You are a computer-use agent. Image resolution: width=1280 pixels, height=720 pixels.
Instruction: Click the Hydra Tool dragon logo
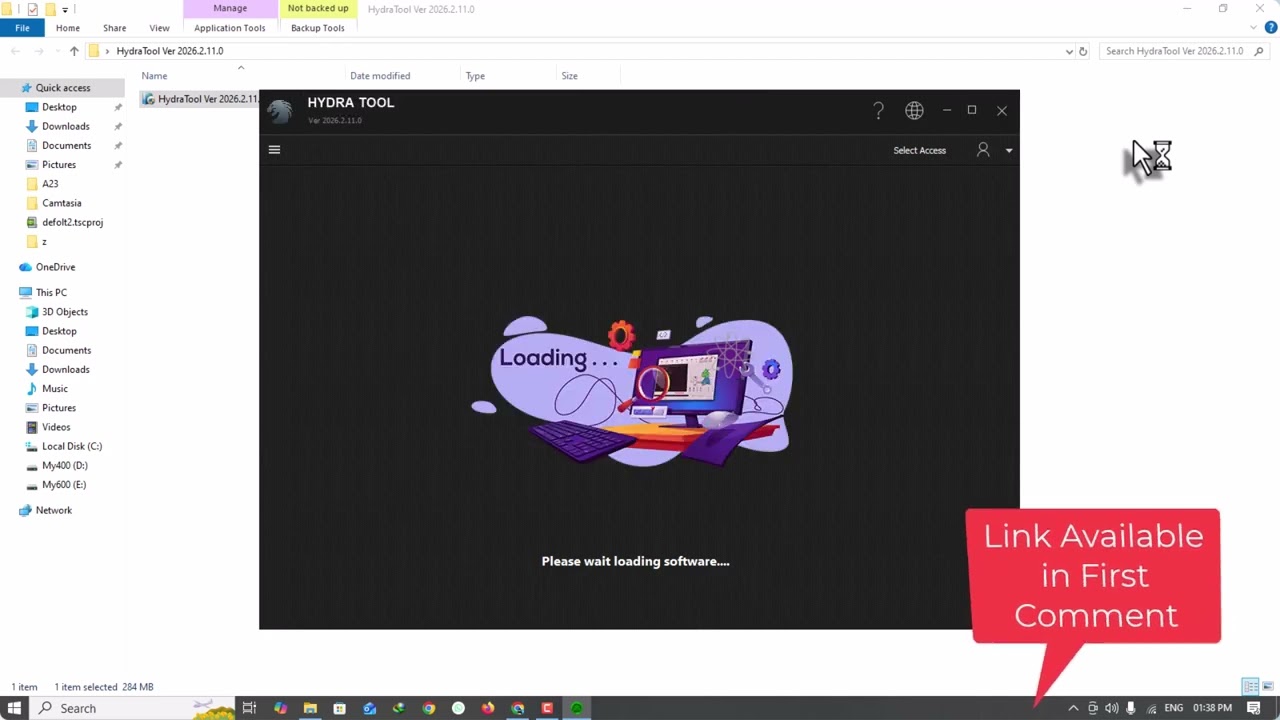[281, 111]
